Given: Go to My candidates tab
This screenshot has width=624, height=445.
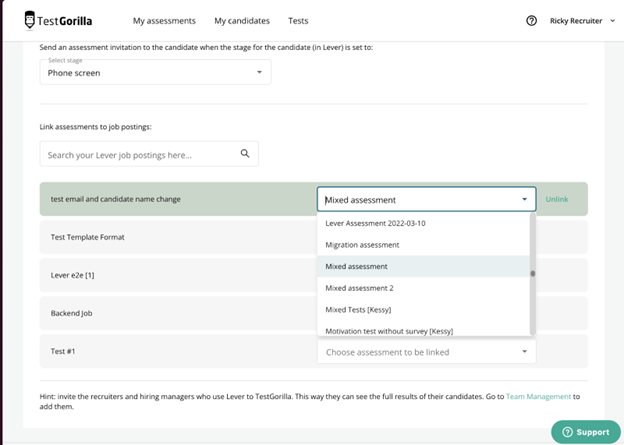Looking at the screenshot, I should pyautogui.click(x=242, y=21).
